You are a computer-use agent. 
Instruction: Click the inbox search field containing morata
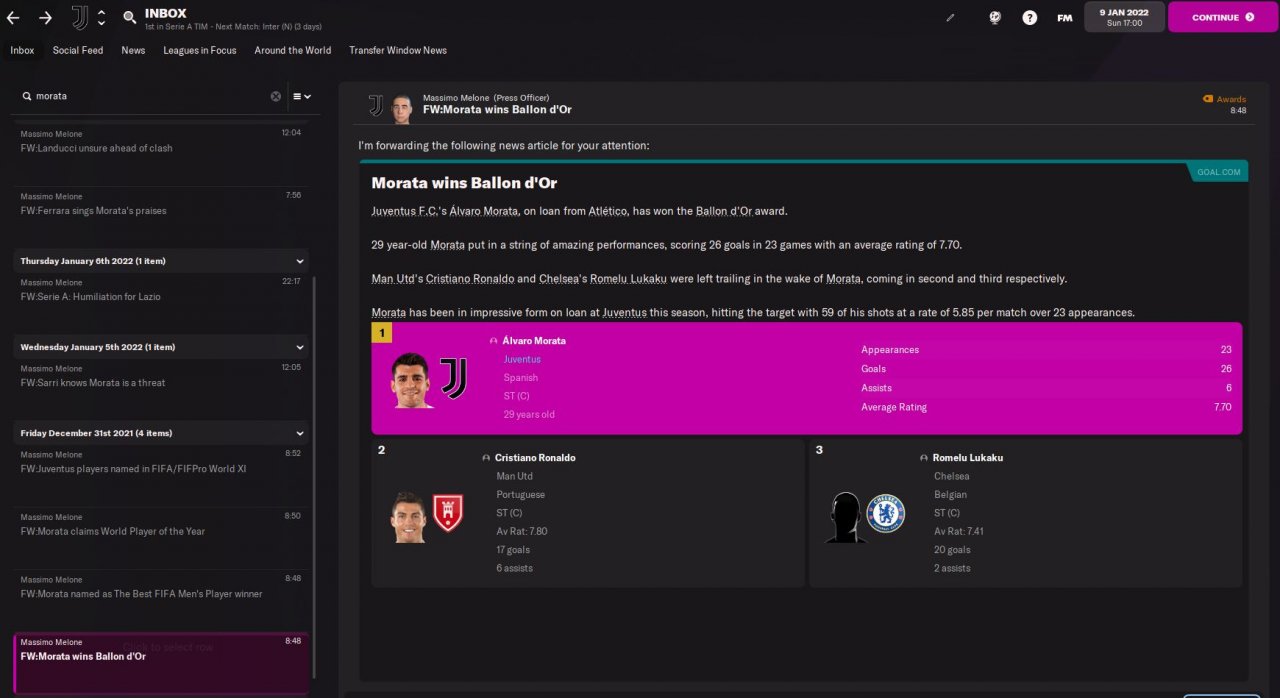(150, 96)
